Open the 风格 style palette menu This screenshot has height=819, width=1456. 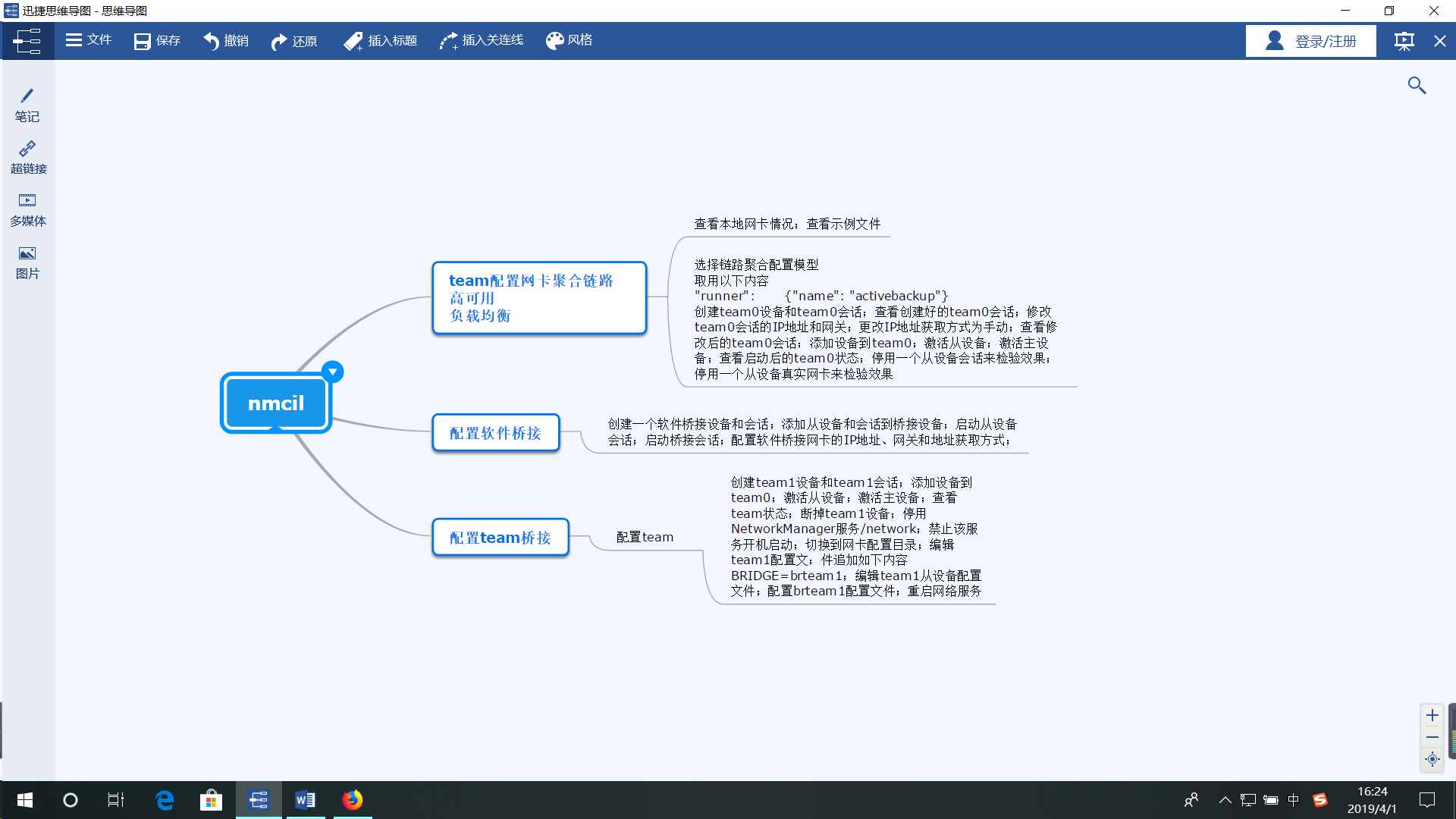pos(570,40)
